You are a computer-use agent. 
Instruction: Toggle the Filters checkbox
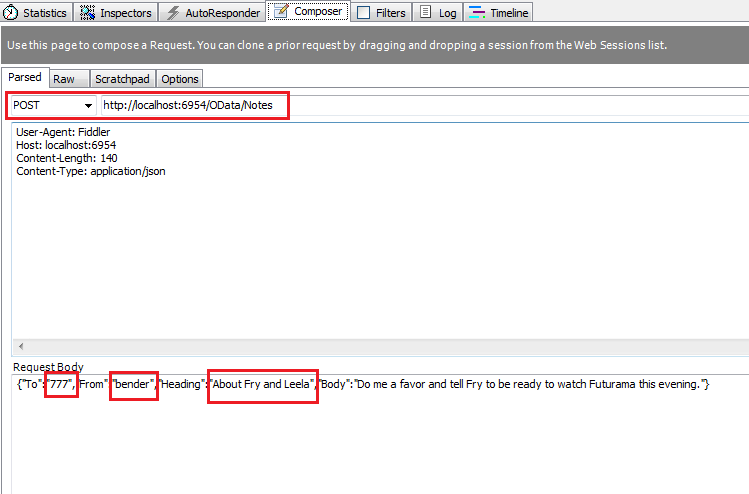(x=364, y=12)
